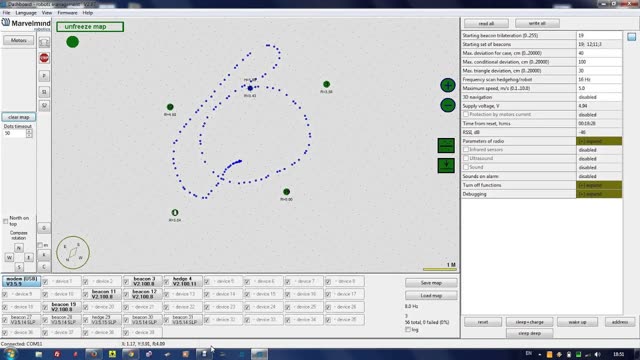This screenshot has width=640, height=360.
Task: Click the clear map button
Action: click(19, 117)
